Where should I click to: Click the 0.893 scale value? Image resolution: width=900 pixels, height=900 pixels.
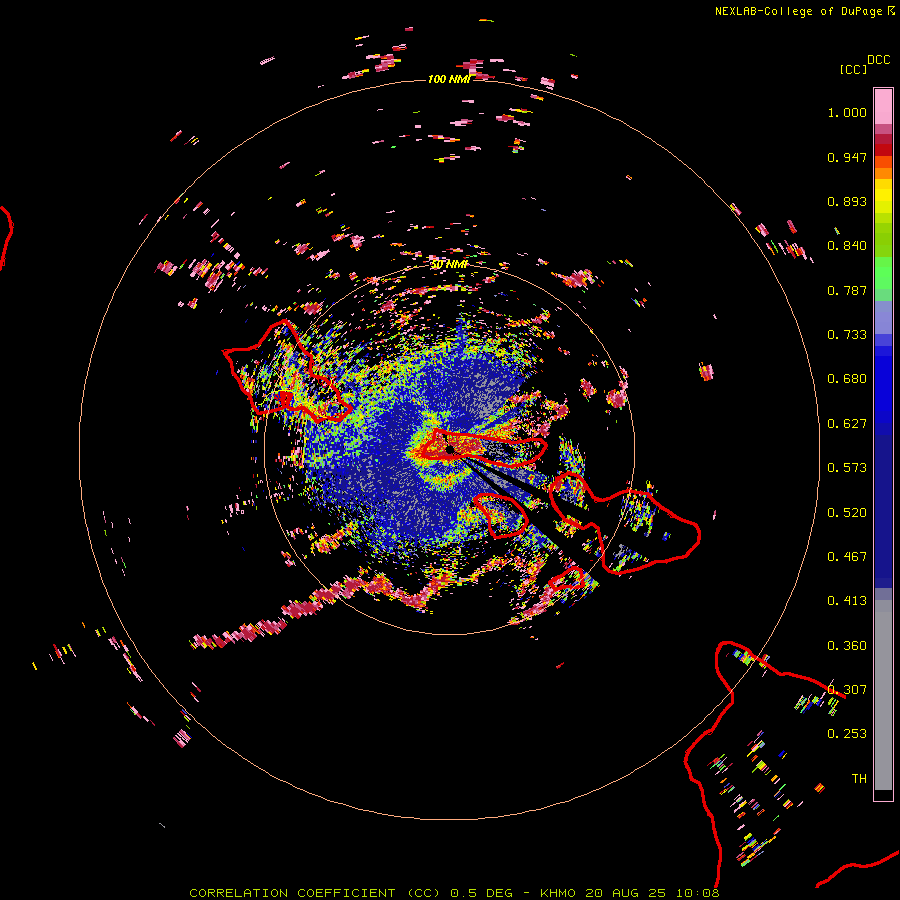click(x=847, y=201)
